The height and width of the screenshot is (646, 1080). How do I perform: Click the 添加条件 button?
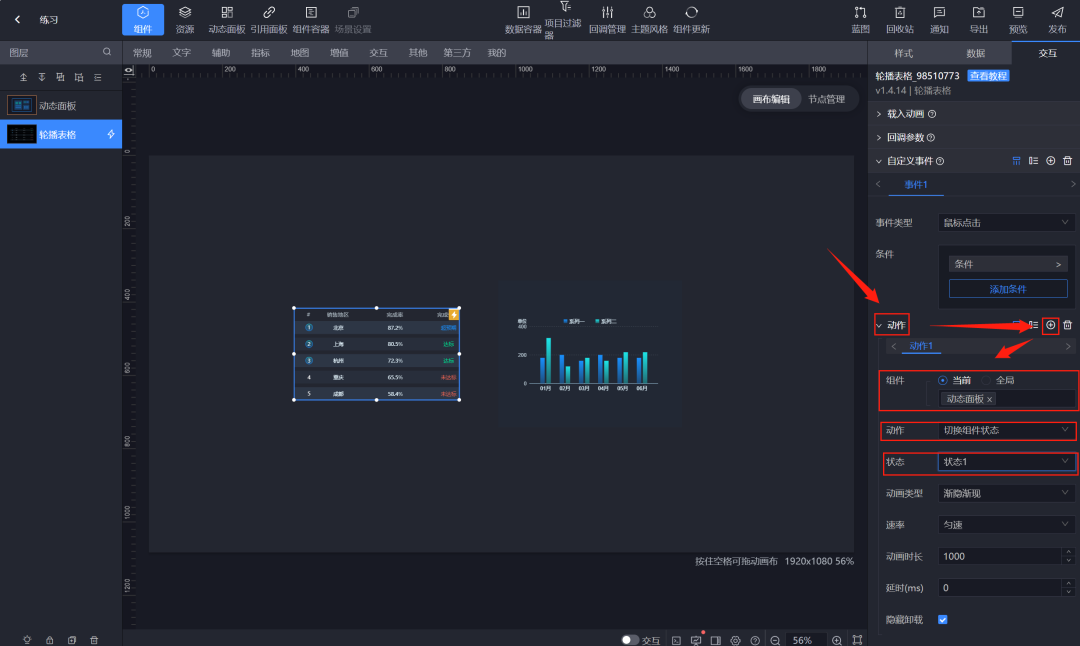[1008, 289]
